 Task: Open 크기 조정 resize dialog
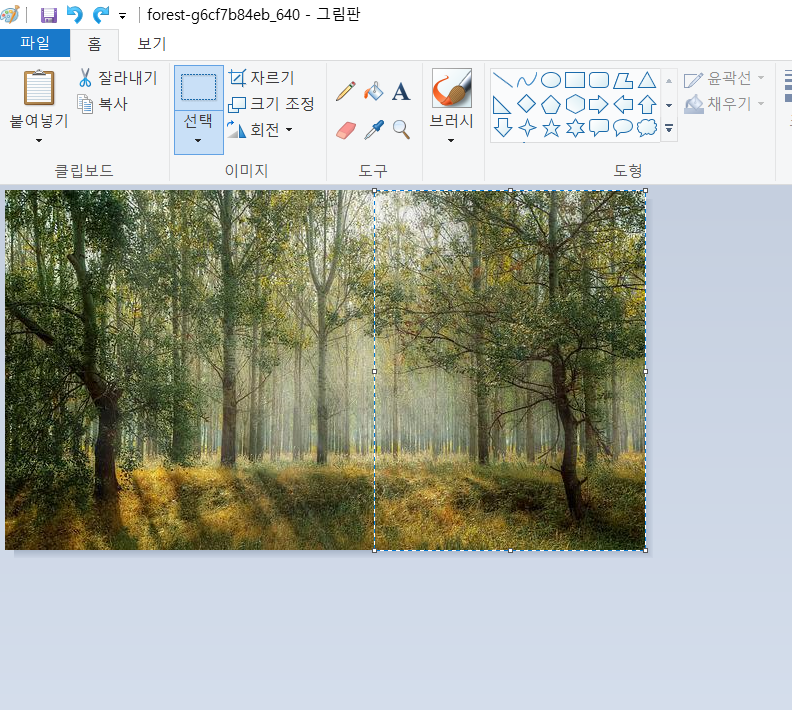point(271,104)
